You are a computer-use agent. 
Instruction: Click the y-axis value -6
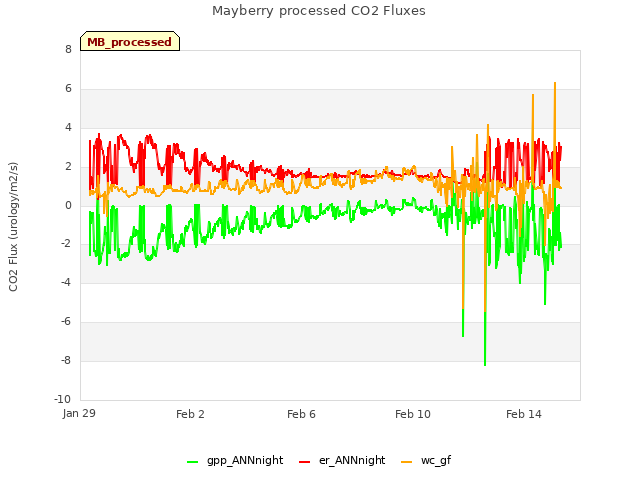tap(66, 321)
